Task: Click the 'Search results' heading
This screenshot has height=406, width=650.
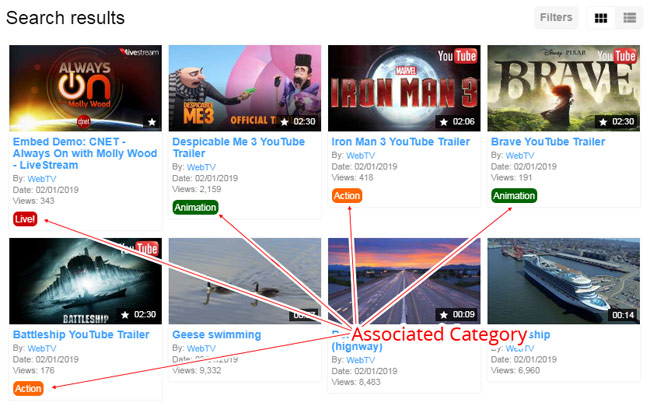Action: 65,18
